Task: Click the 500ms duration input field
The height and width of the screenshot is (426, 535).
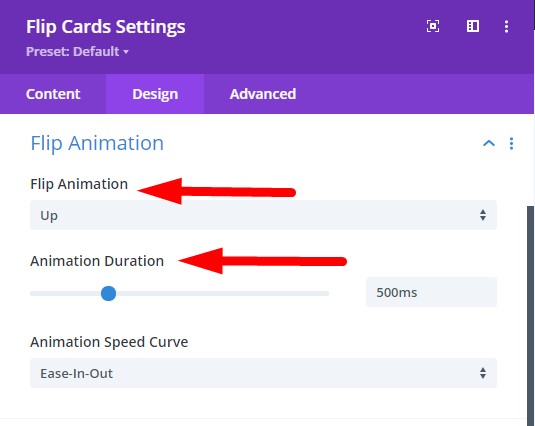Action: point(431,292)
